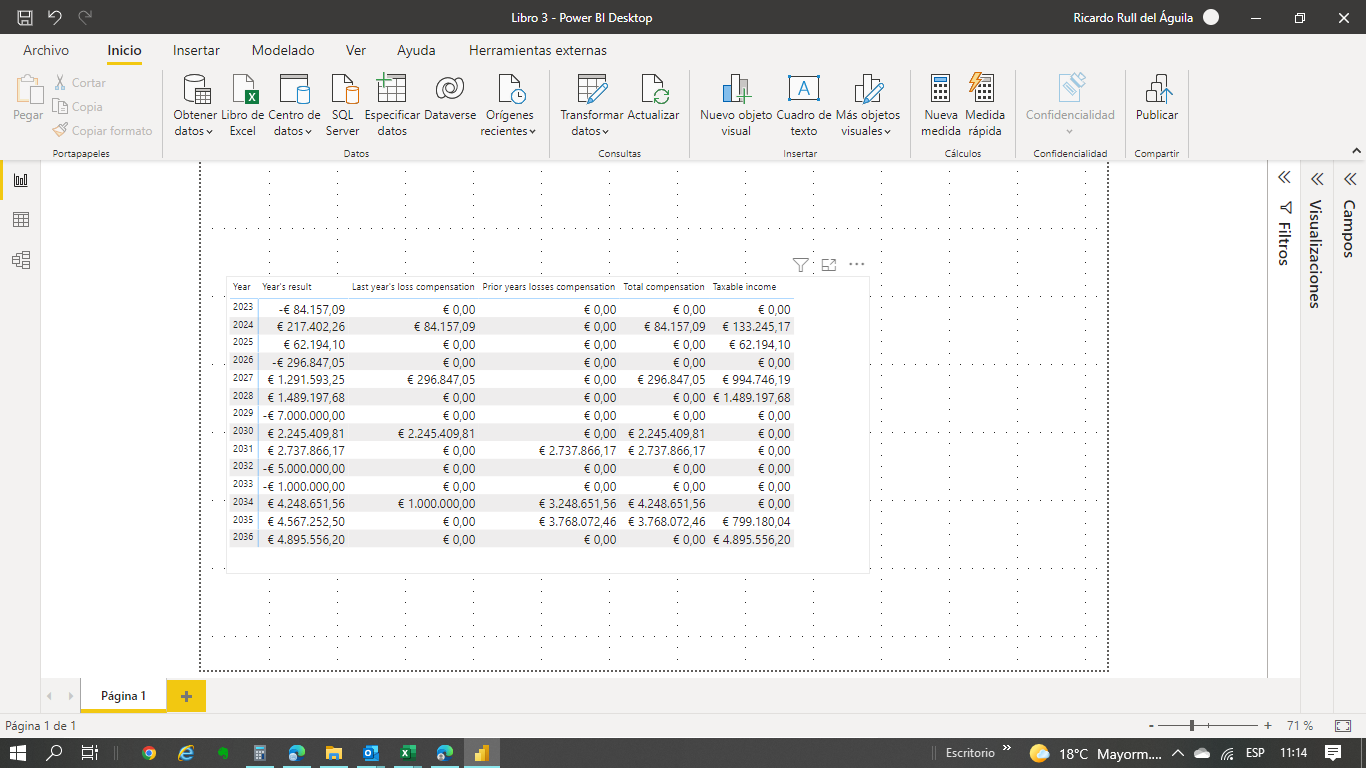
Task: Switch to the Ayuda ribbon tab
Action: (x=416, y=50)
